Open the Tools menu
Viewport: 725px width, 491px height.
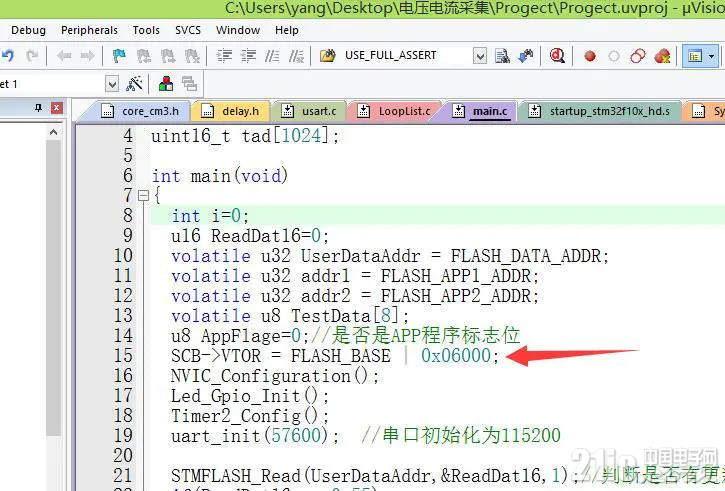146,31
